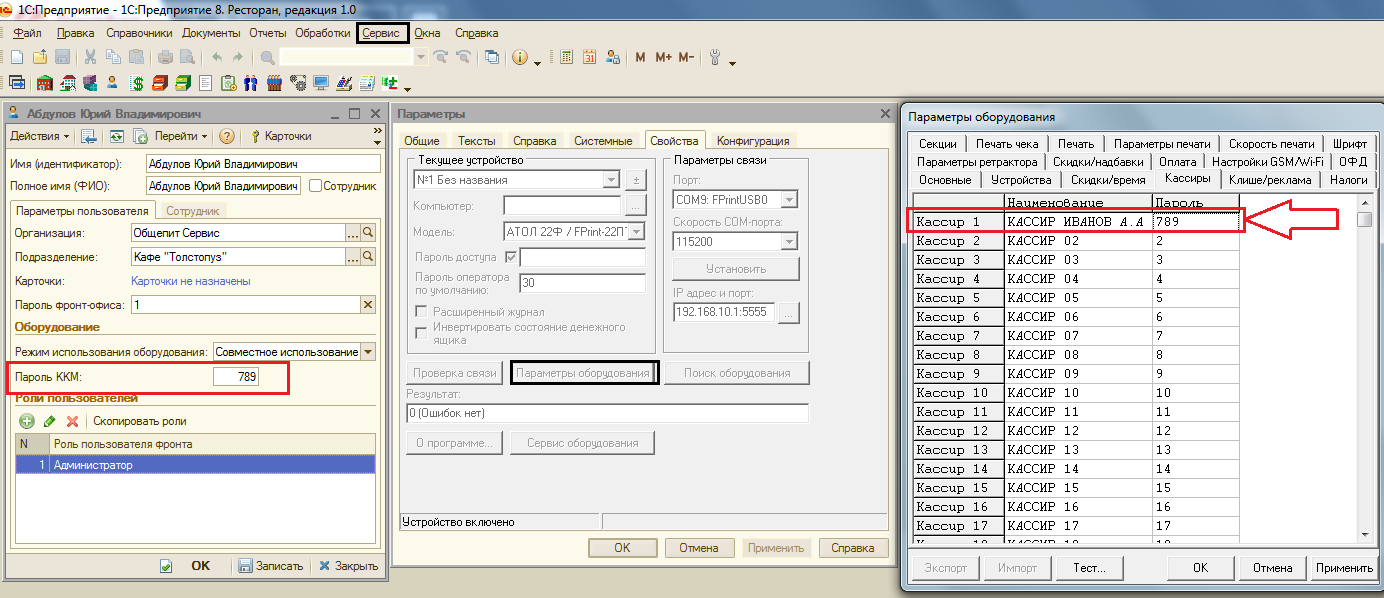Click red X to delete user role
Viewport: 1384px width, 598px height.
click(72, 421)
